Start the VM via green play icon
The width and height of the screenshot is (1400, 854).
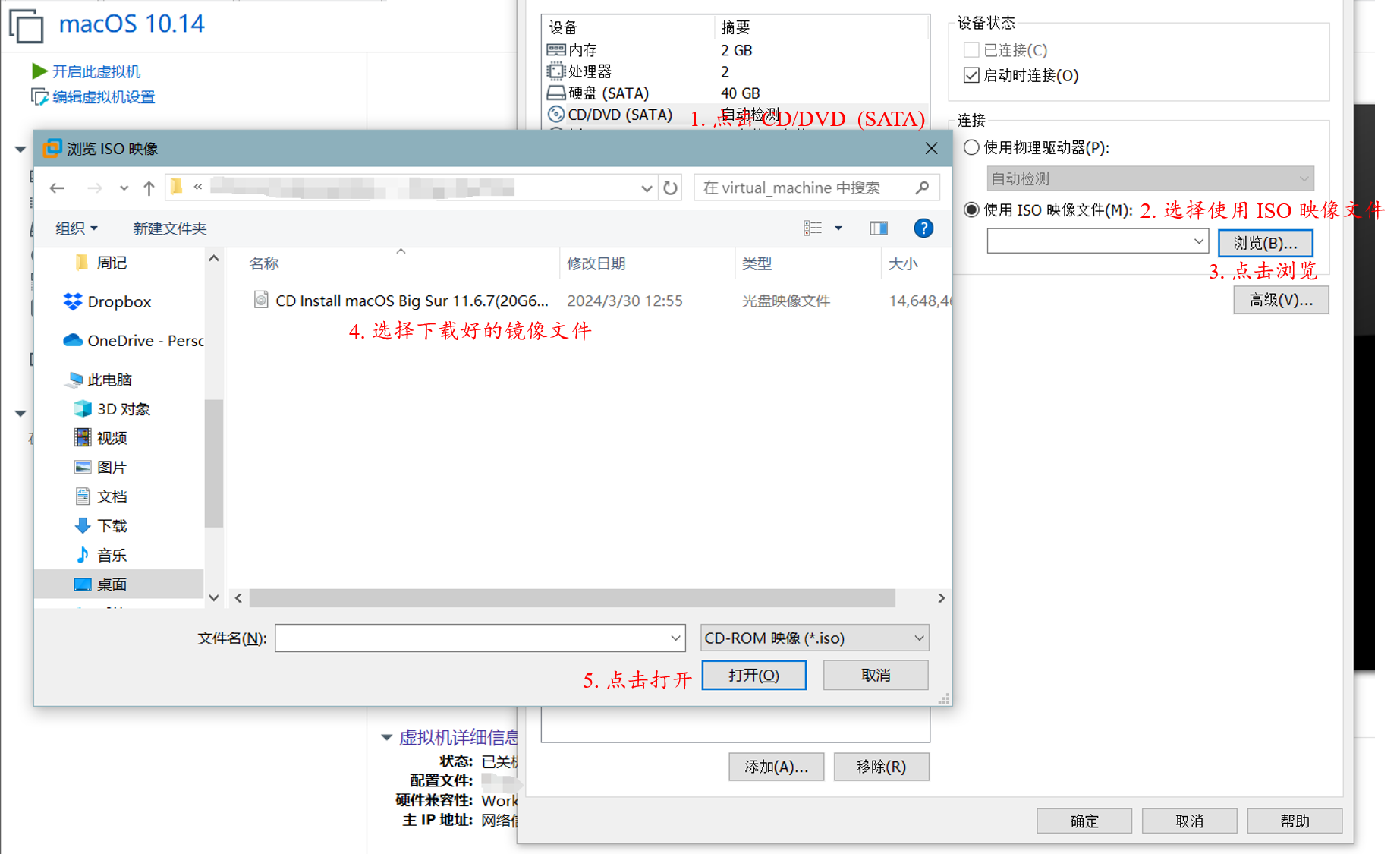(39, 71)
